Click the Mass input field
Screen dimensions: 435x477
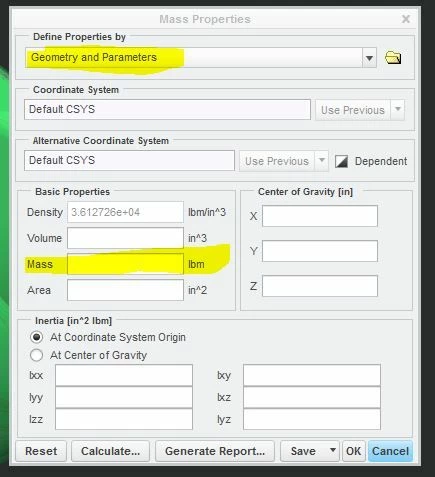click(x=125, y=264)
